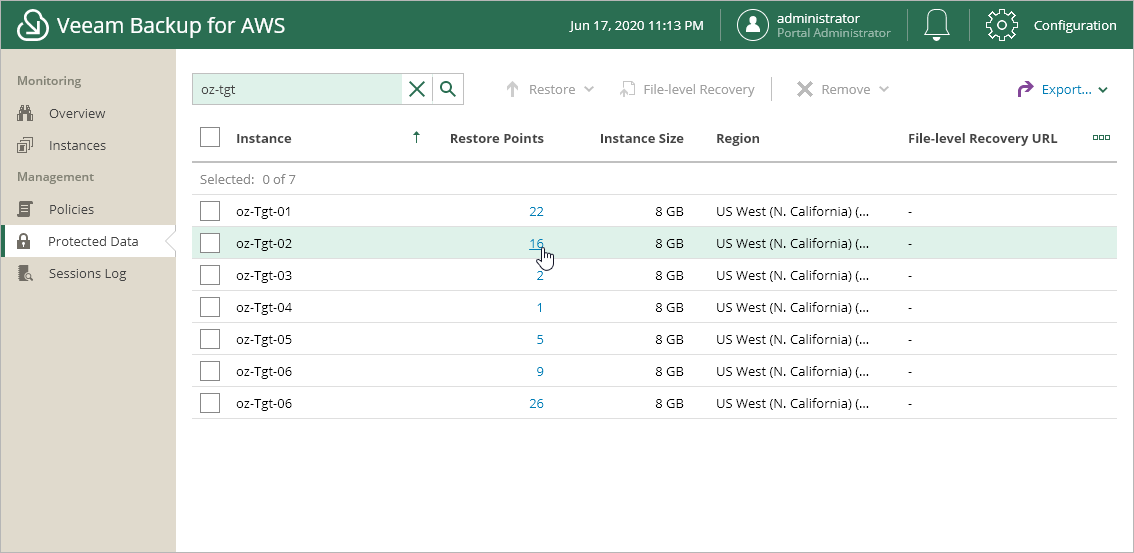Viewport: 1134px width, 553px height.
Task: Click the Overview binoculars icon
Action: (x=25, y=113)
